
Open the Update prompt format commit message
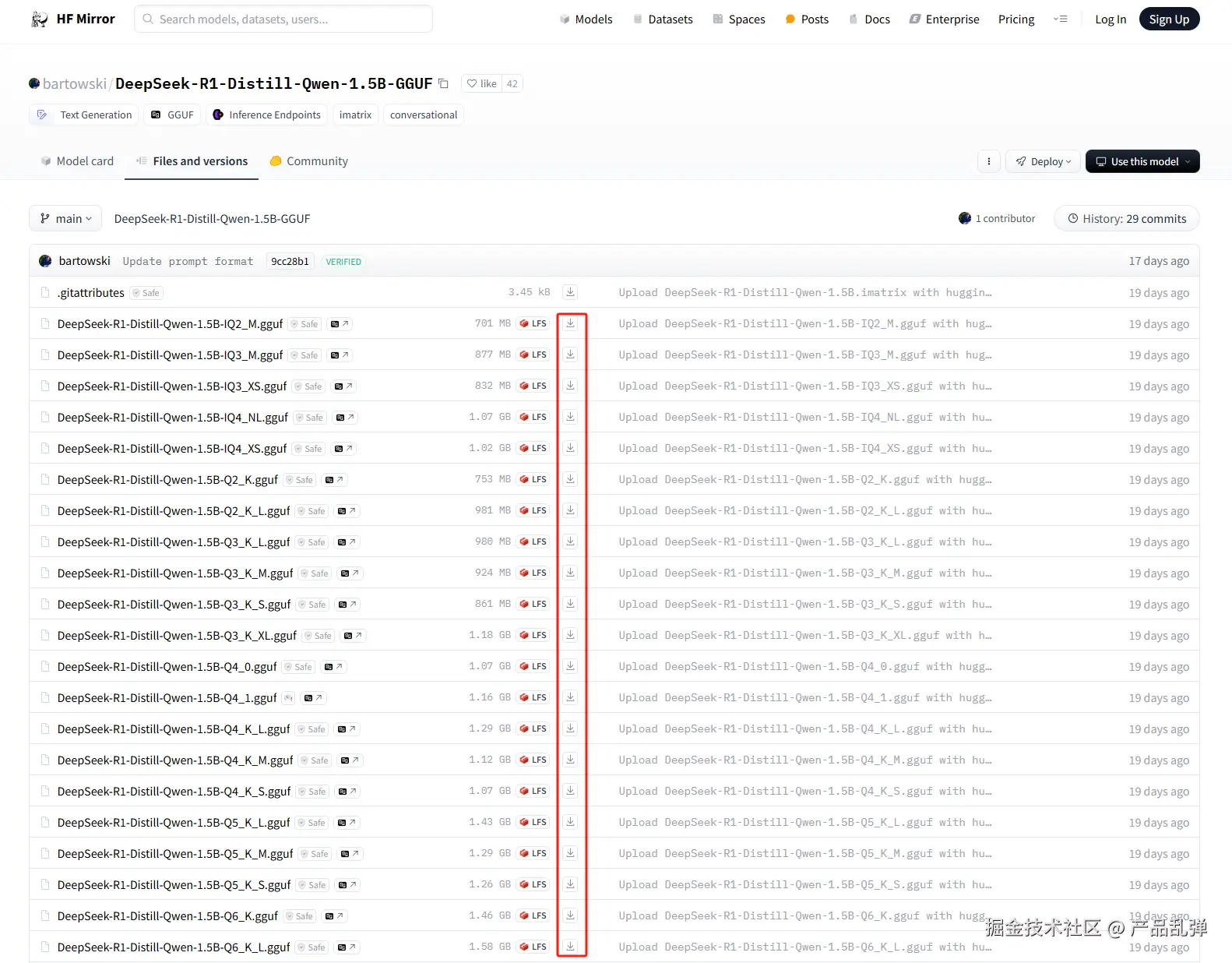188,262
